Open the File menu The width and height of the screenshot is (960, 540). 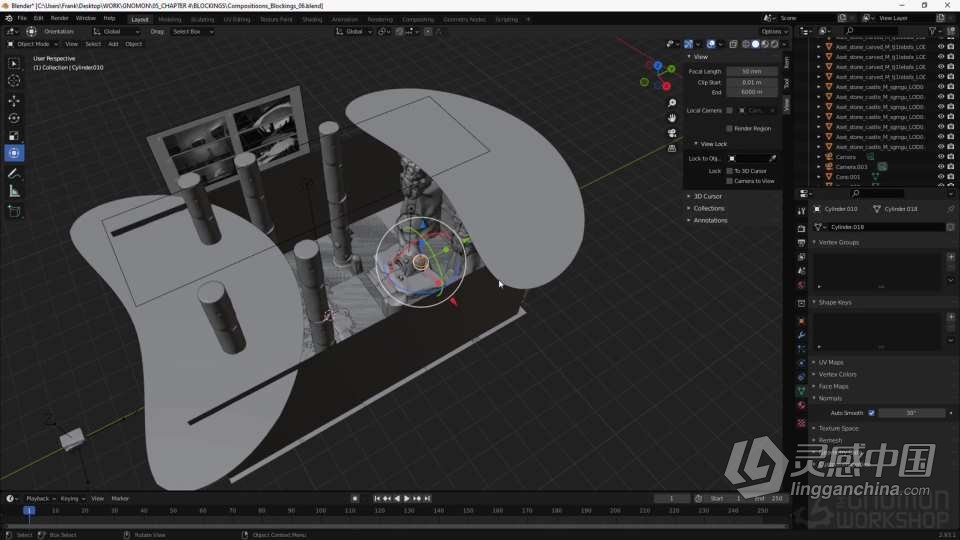coord(22,18)
